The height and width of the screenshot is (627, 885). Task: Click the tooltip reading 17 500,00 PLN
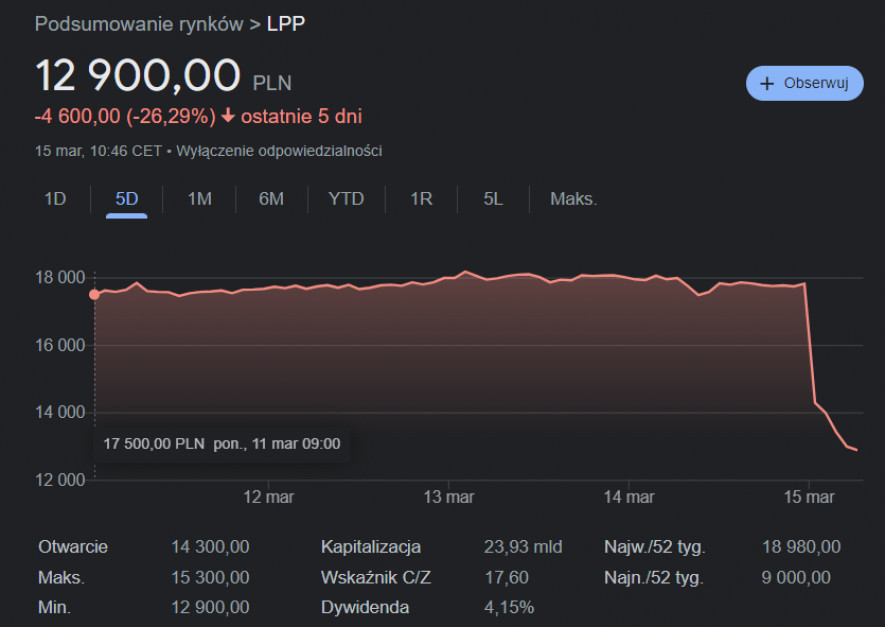click(222, 444)
